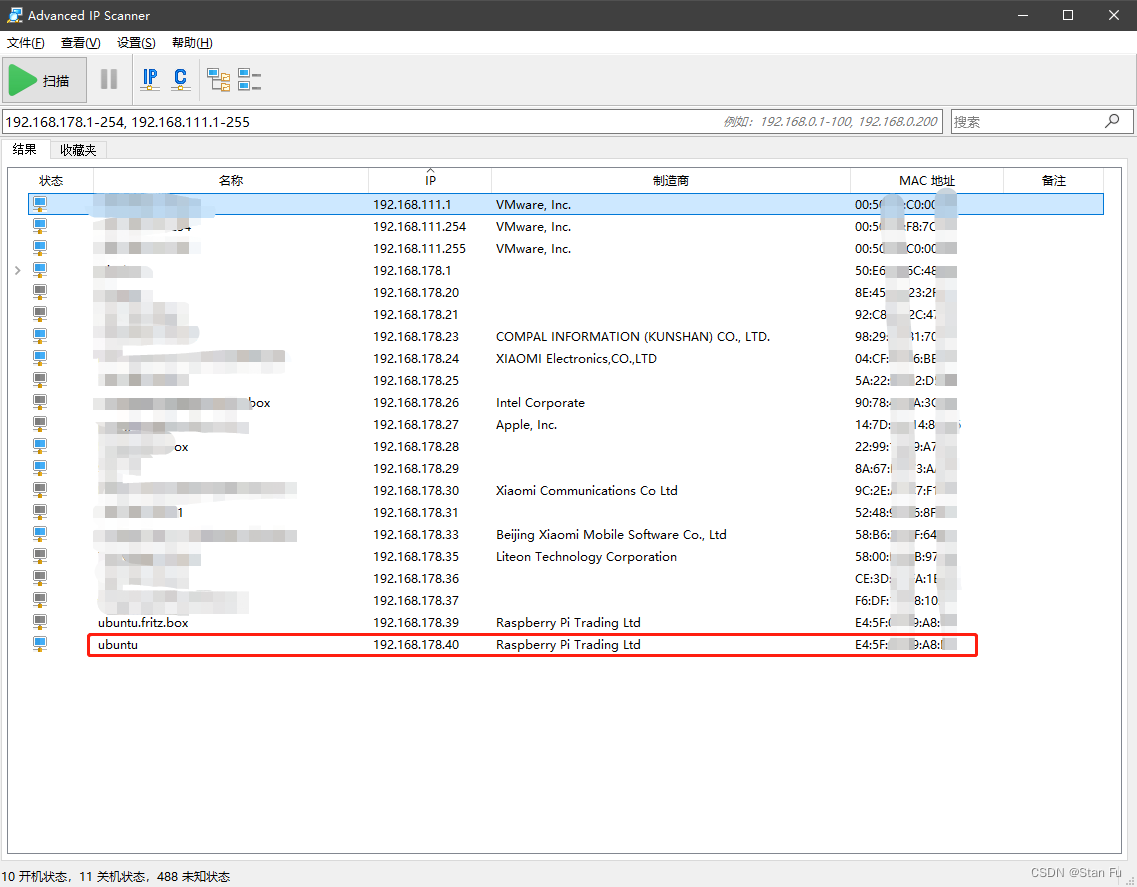Screen dimensions: 1137x887
Task: Select the 结果 tab
Action: [25, 150]
